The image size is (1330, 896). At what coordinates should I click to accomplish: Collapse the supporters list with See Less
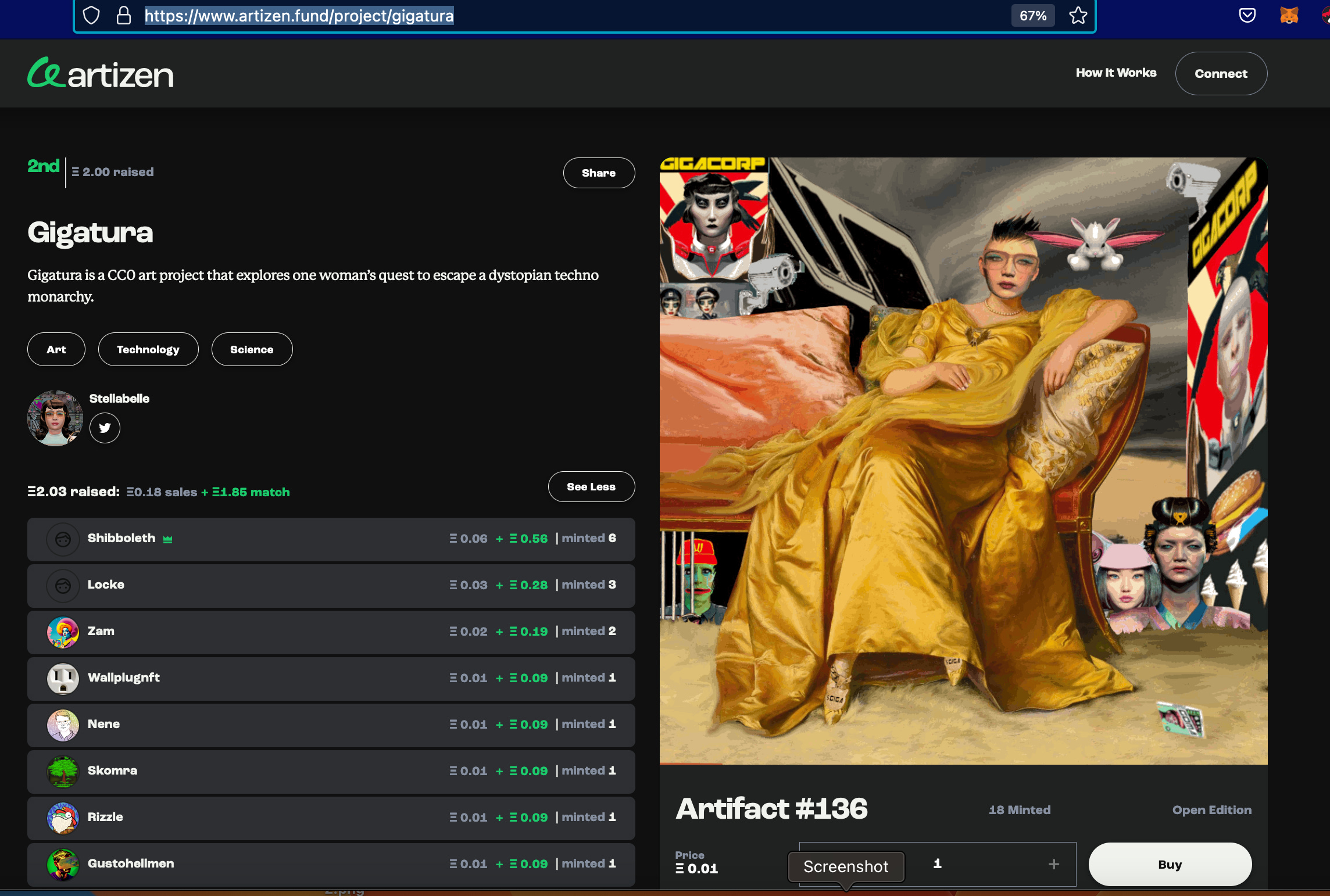pos(591,487)
